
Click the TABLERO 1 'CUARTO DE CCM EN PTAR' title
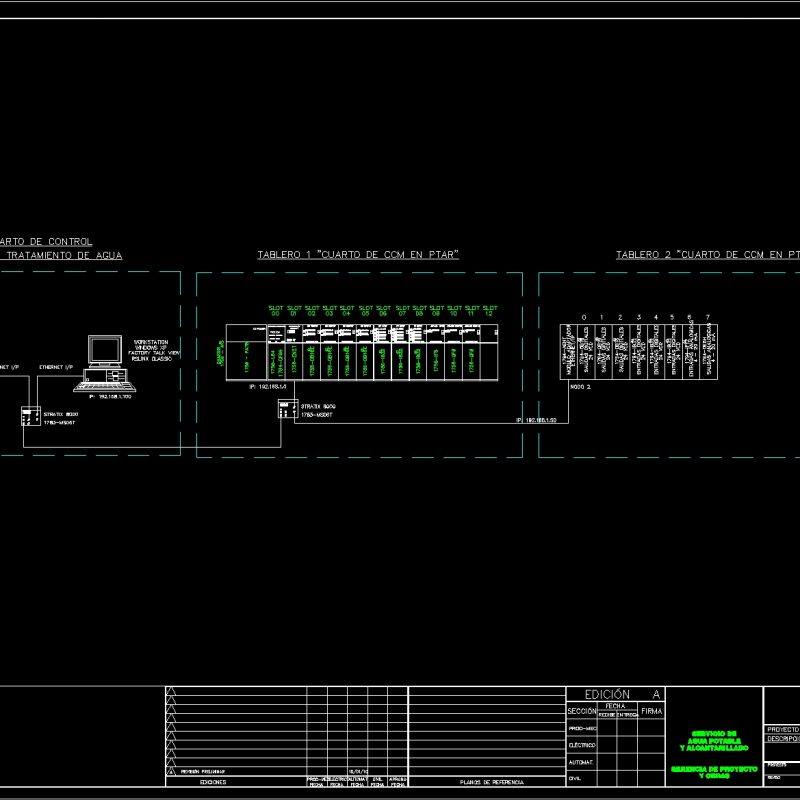coord(359,253)
